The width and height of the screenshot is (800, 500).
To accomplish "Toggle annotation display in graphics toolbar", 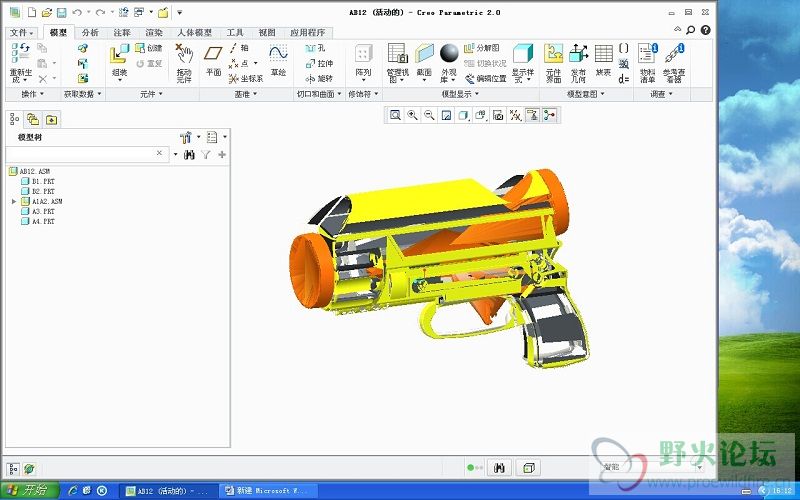I will coord(532,115).
